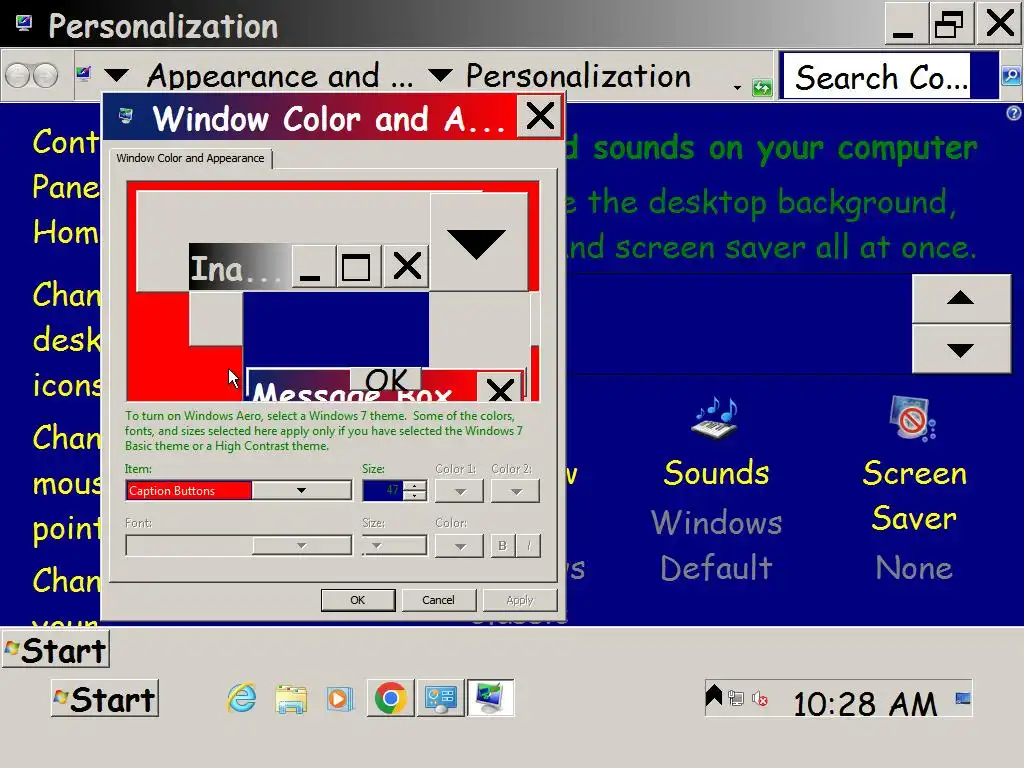Click the Back navigation arrow
Viewport: 1024px width, 768px height.
coord(18,76)
